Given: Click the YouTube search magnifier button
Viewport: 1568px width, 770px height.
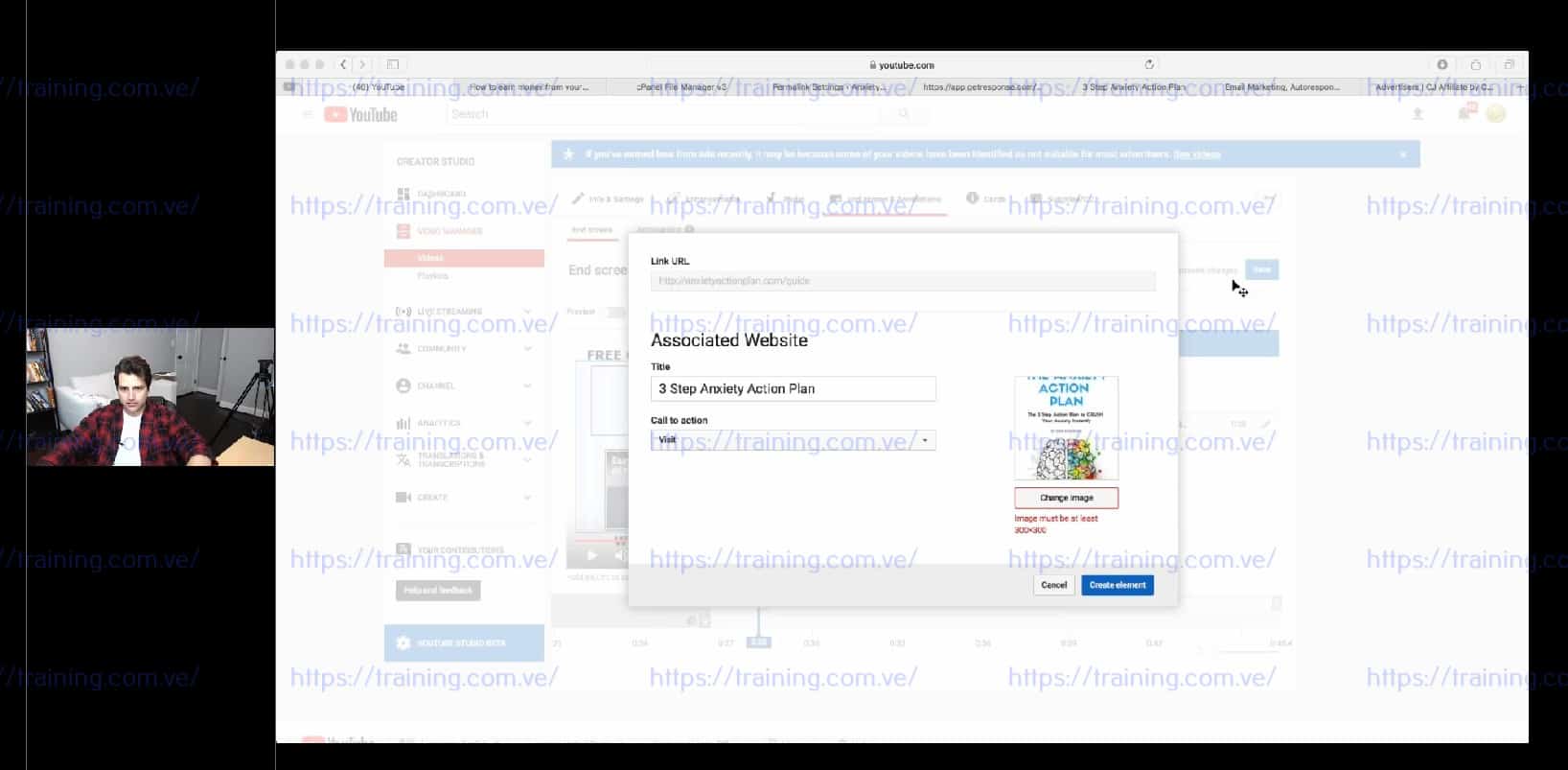Looking at the screenshot, I should coord(903,114).
